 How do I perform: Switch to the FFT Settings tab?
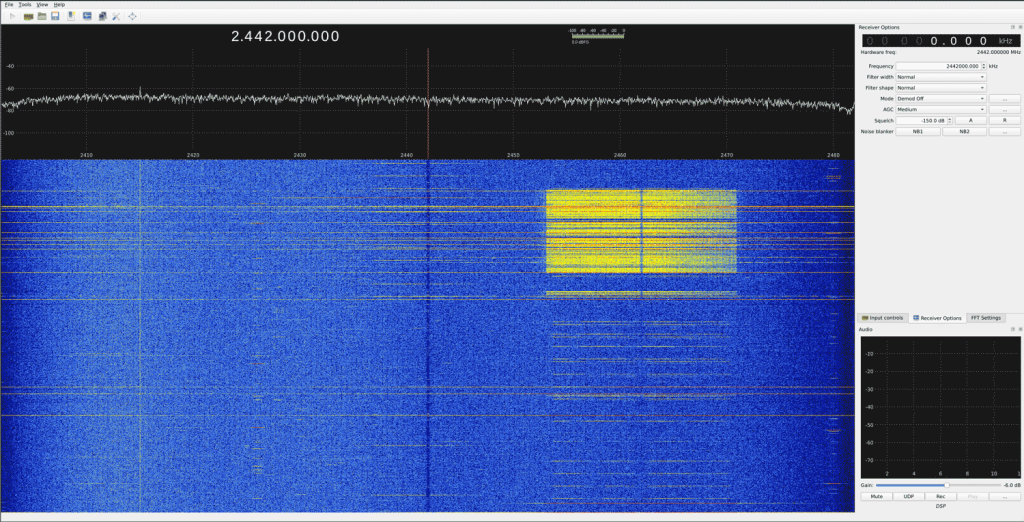pyautogui.click(x=985, y=318)
